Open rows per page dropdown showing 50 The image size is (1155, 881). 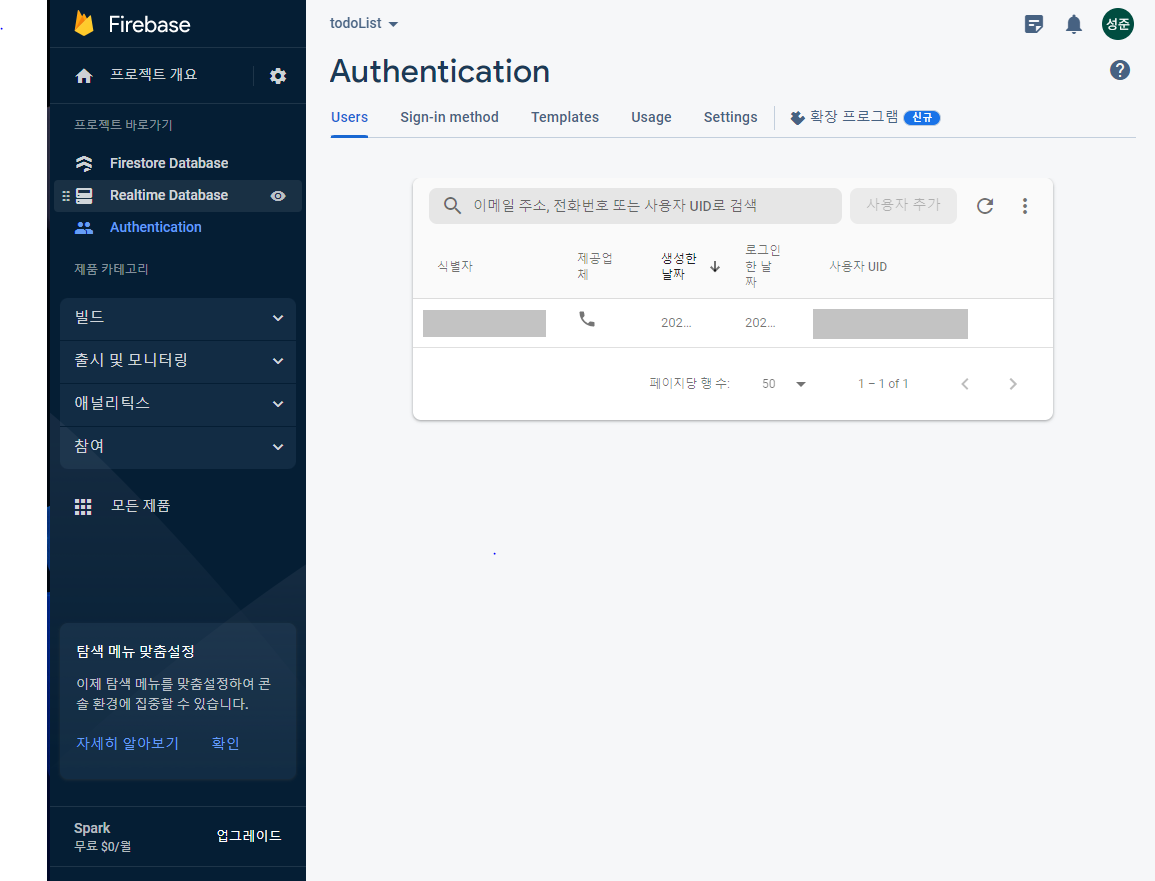pyautogui.click(x=784, y=384)
